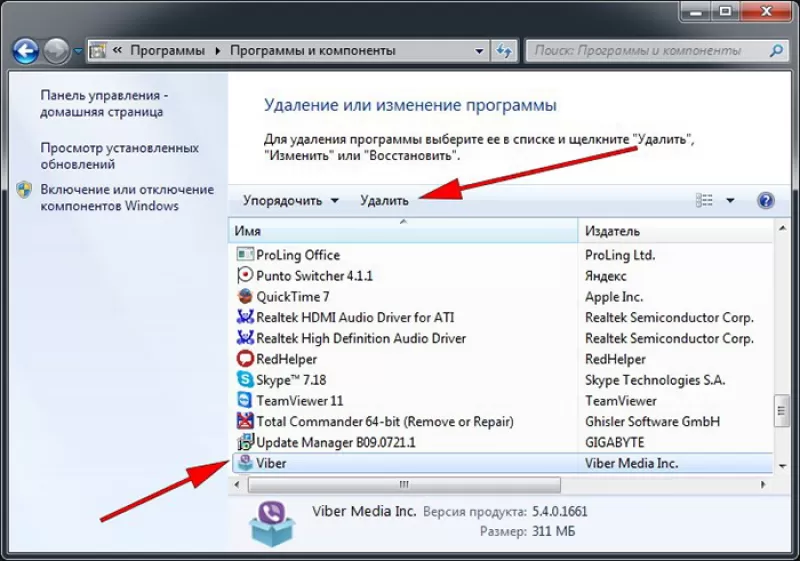Viewport: 800px width, 561px height.
Task: Expand the address bar history dropdown
Action: (479, 51)
